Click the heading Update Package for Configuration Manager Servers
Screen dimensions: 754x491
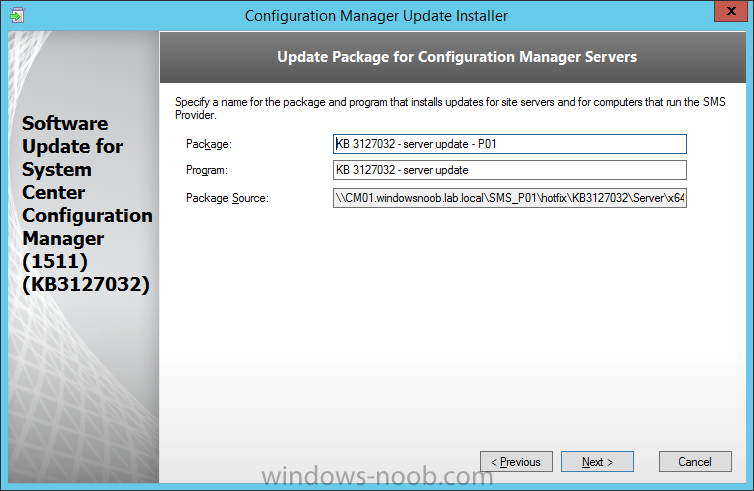click(x=457, y=57)
